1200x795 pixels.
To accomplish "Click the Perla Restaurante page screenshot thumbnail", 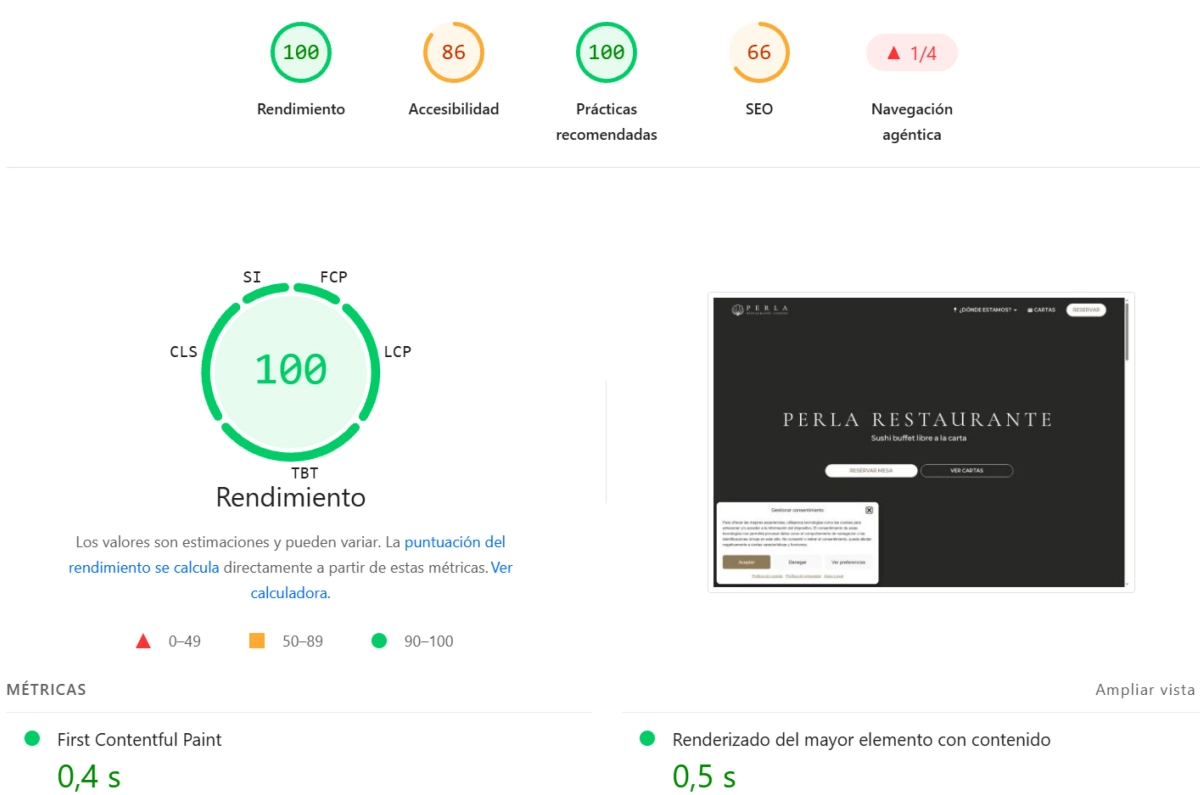I will click(x=921, y=442).
